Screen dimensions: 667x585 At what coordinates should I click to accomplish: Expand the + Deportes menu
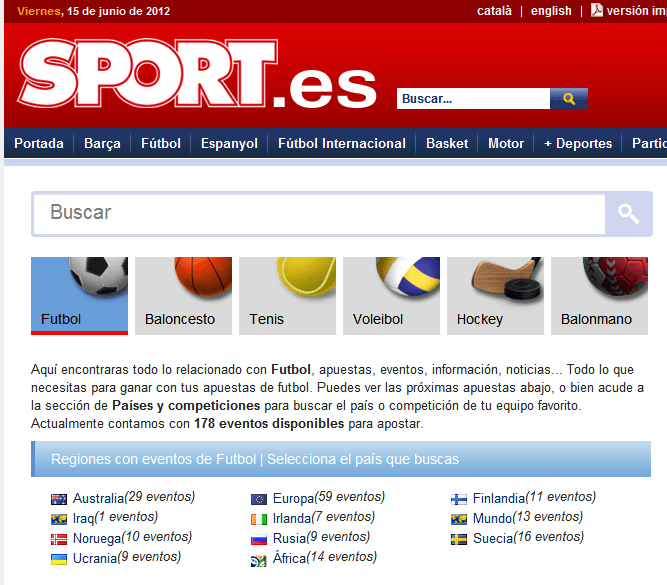578,143
